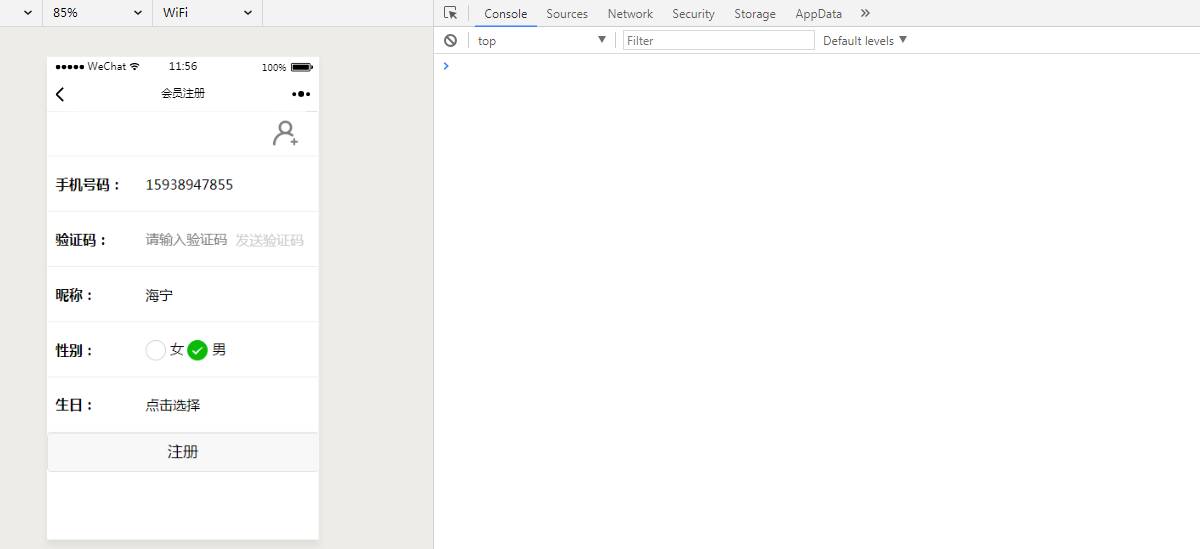Click the 注册 register button
Viewport: 1200px width, 549px height.
coord(183,452)
